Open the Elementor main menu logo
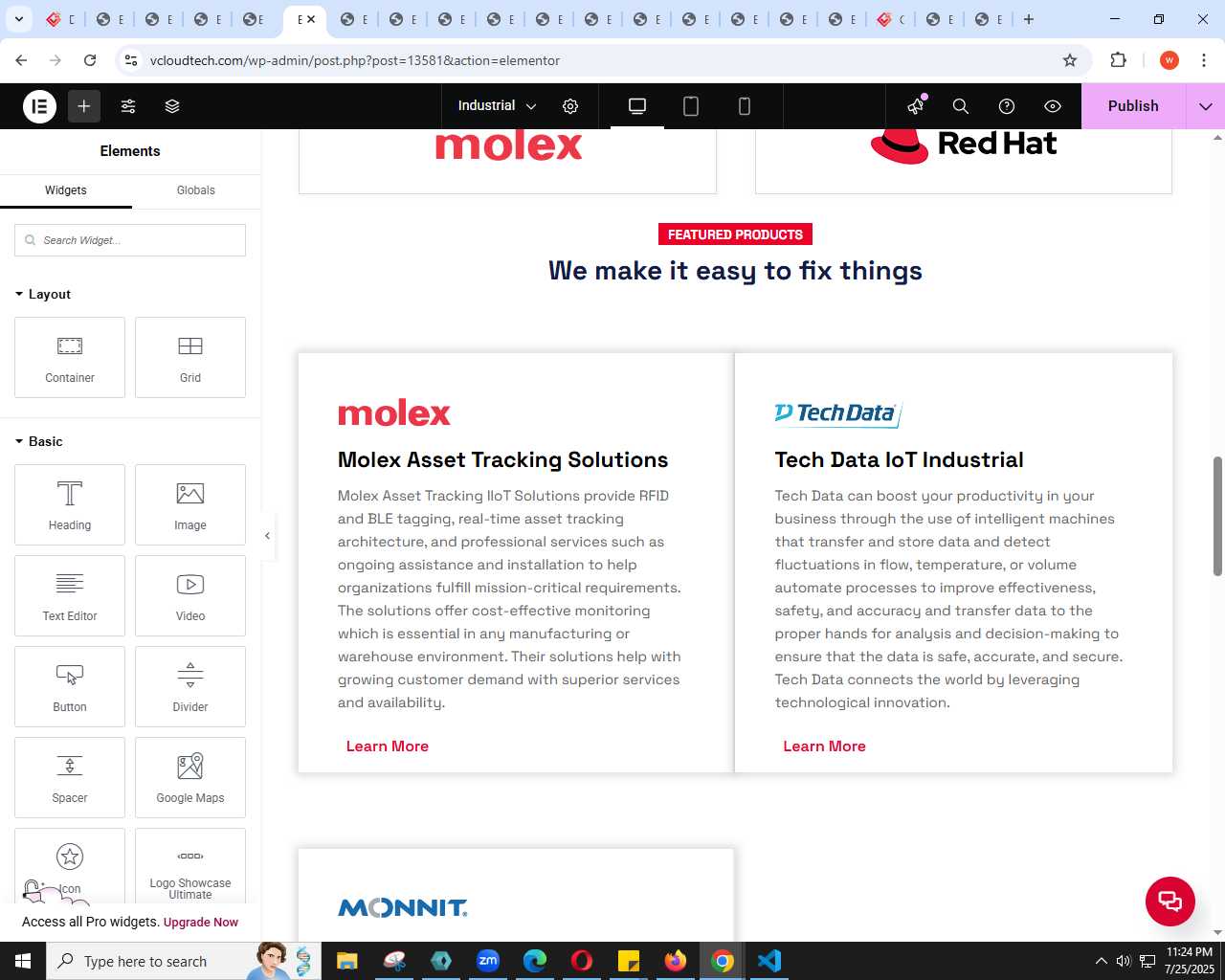The width and height of the screenshot is (1225, 980). [x=40, y=106]
